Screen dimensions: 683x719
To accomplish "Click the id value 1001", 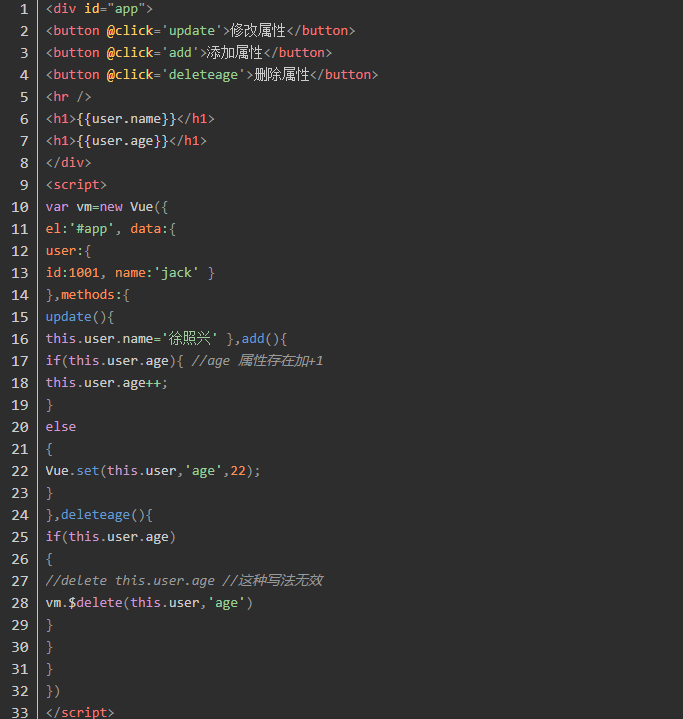I will tap(83, 273).
